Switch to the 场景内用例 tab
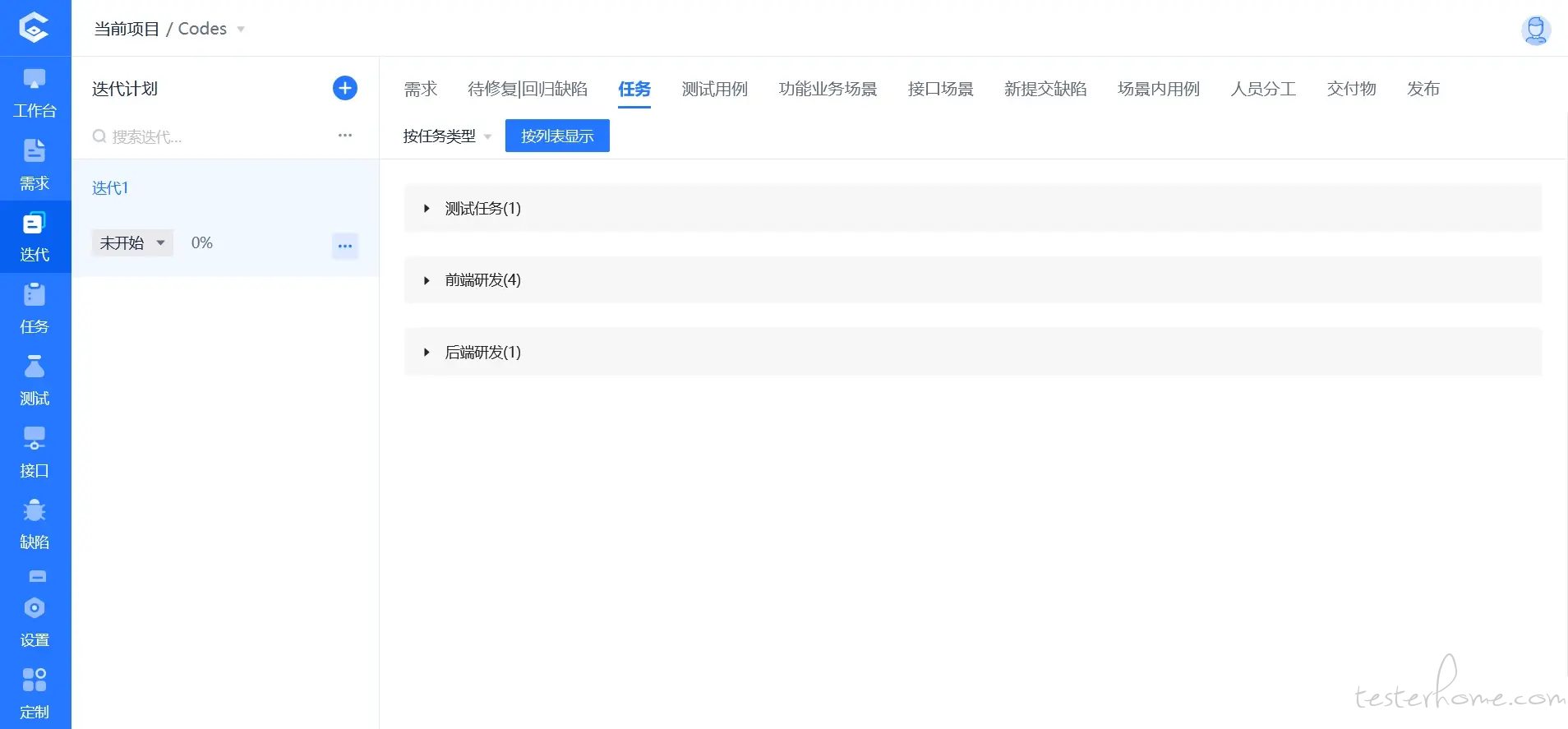The width and height of the screenshot is (1568, 729). [x=1159, y=89]
